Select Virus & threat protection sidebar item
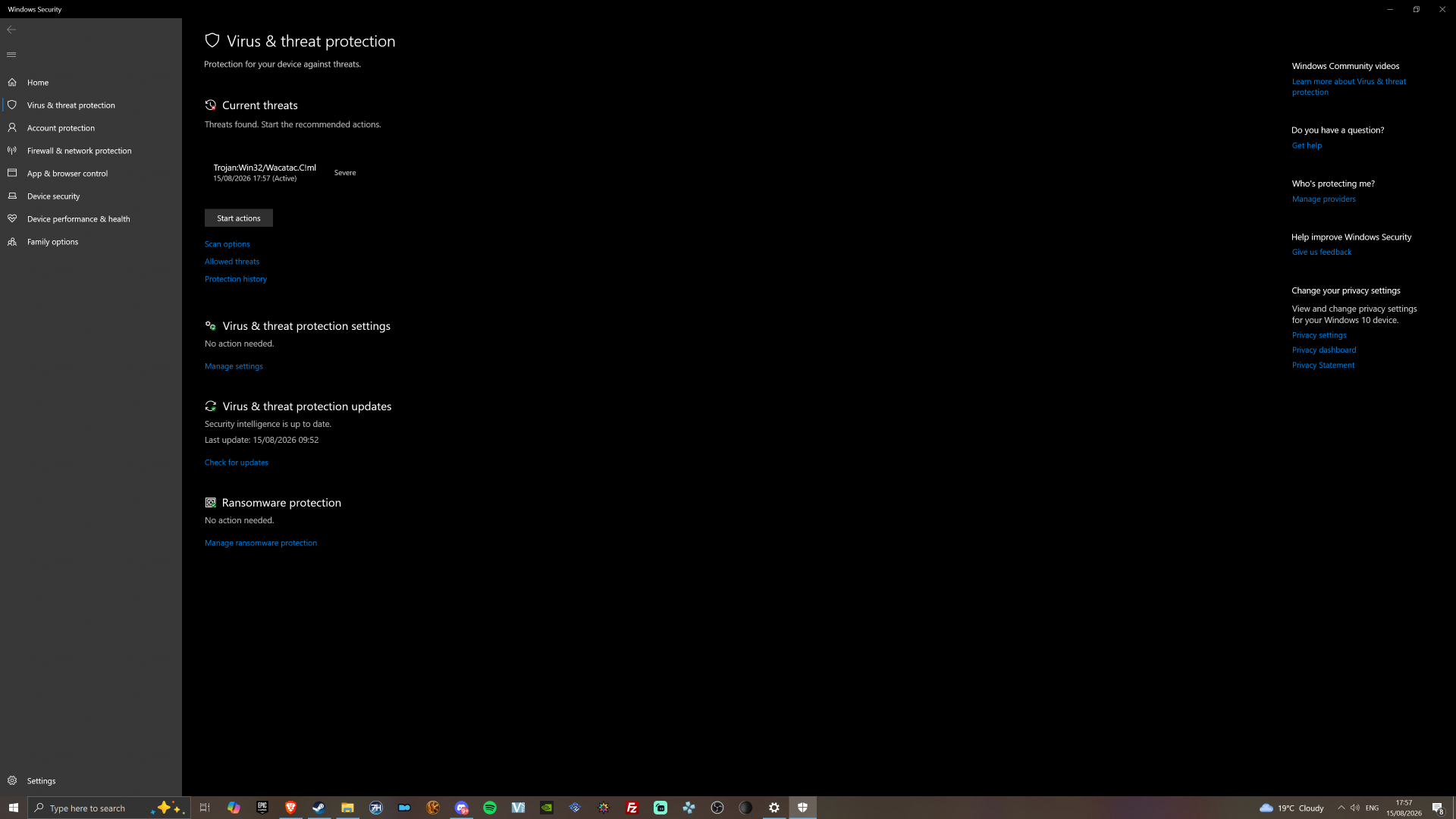The image size is (1456, 819). click(x=91, y=105)
